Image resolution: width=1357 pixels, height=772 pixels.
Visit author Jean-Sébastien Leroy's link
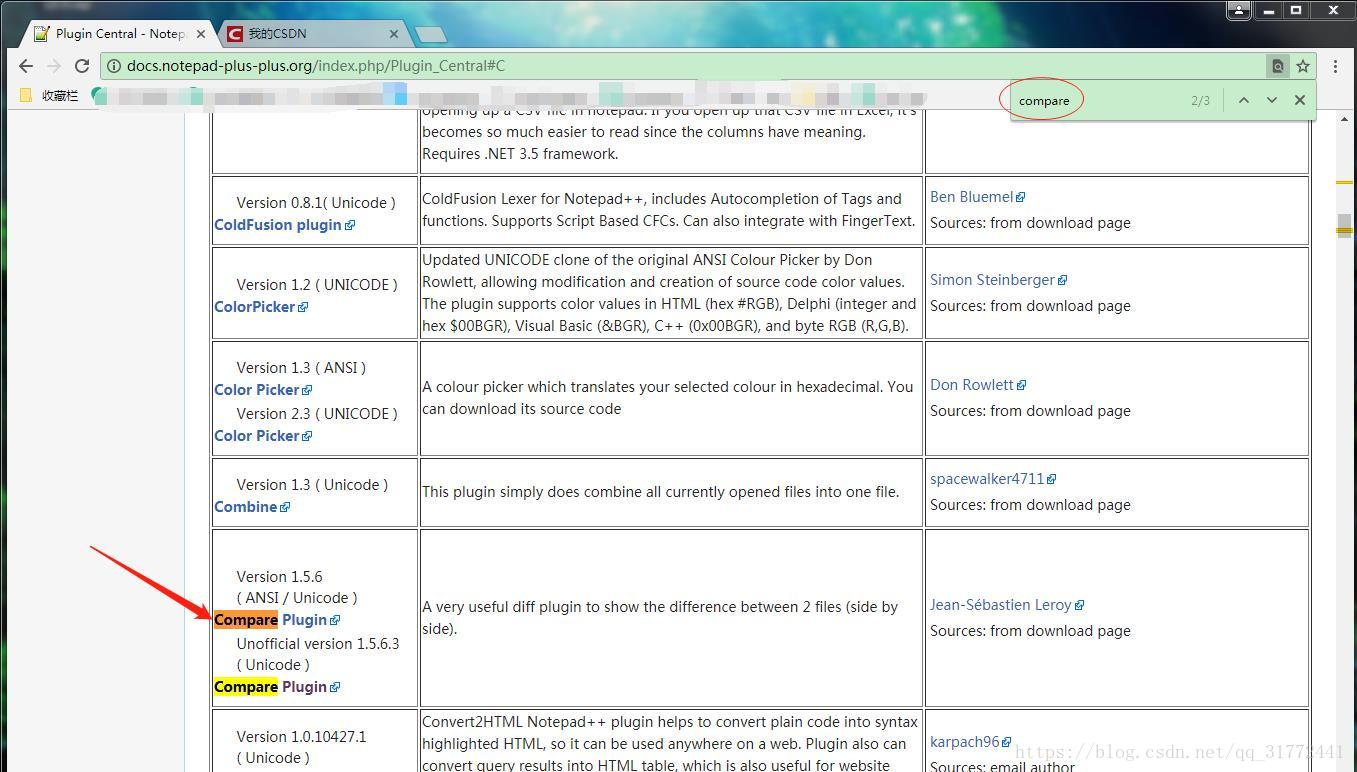click(1007, 605)
